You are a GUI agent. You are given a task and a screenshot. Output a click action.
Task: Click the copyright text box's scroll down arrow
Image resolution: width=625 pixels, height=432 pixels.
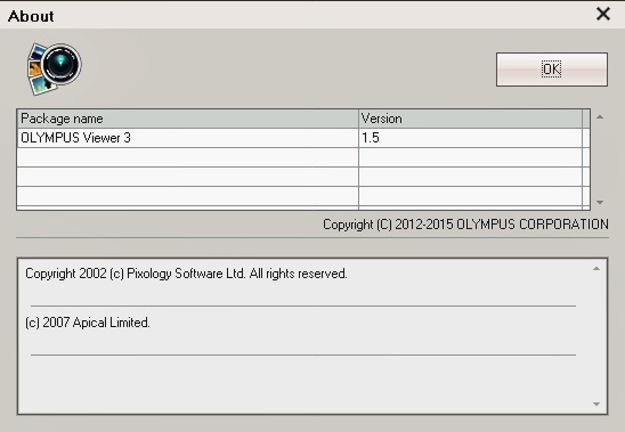tap(597, 404)
